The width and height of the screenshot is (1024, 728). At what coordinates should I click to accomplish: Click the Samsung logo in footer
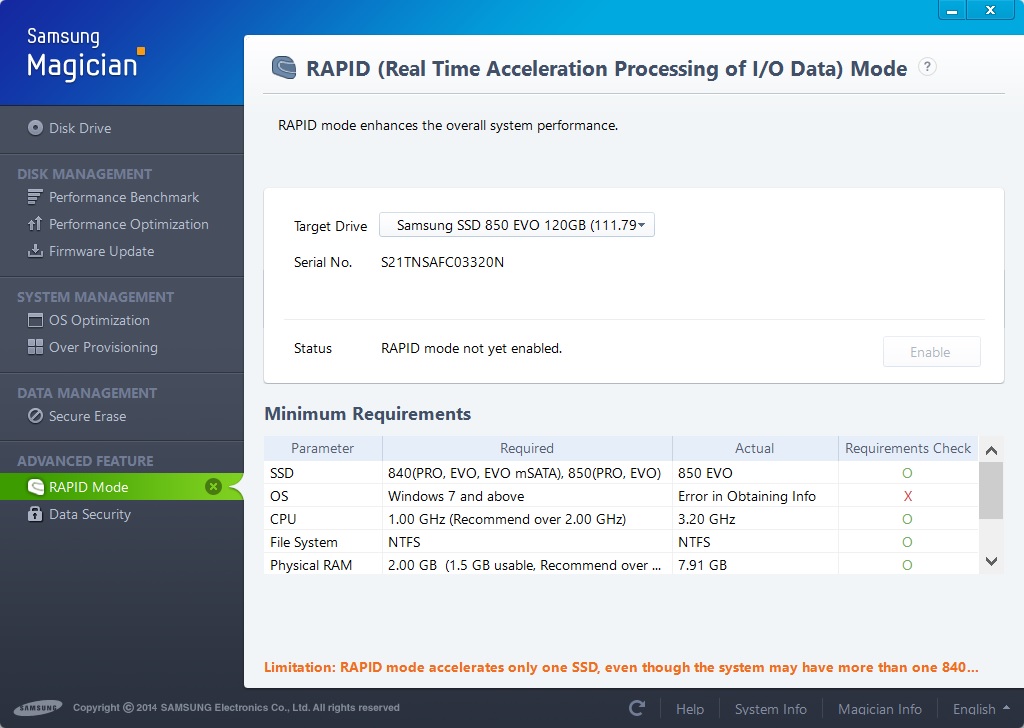click(39, 708)
